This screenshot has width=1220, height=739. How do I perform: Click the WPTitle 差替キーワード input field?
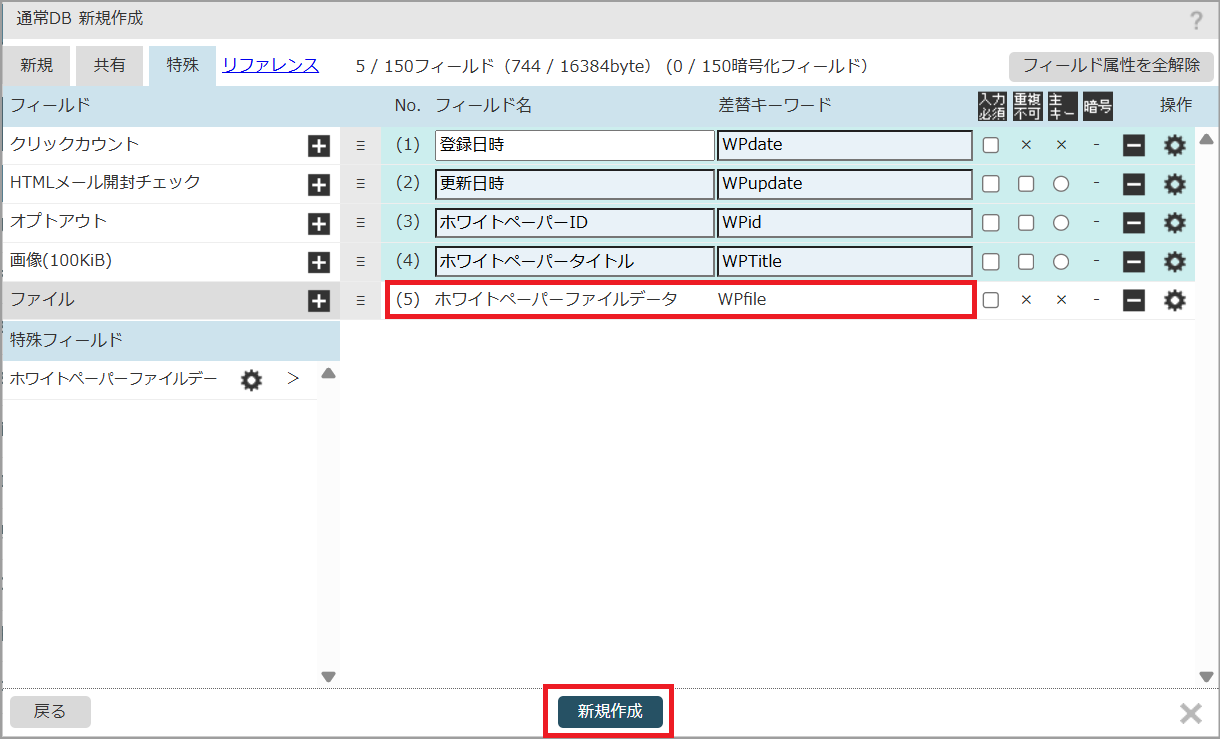tap(844, 262)
